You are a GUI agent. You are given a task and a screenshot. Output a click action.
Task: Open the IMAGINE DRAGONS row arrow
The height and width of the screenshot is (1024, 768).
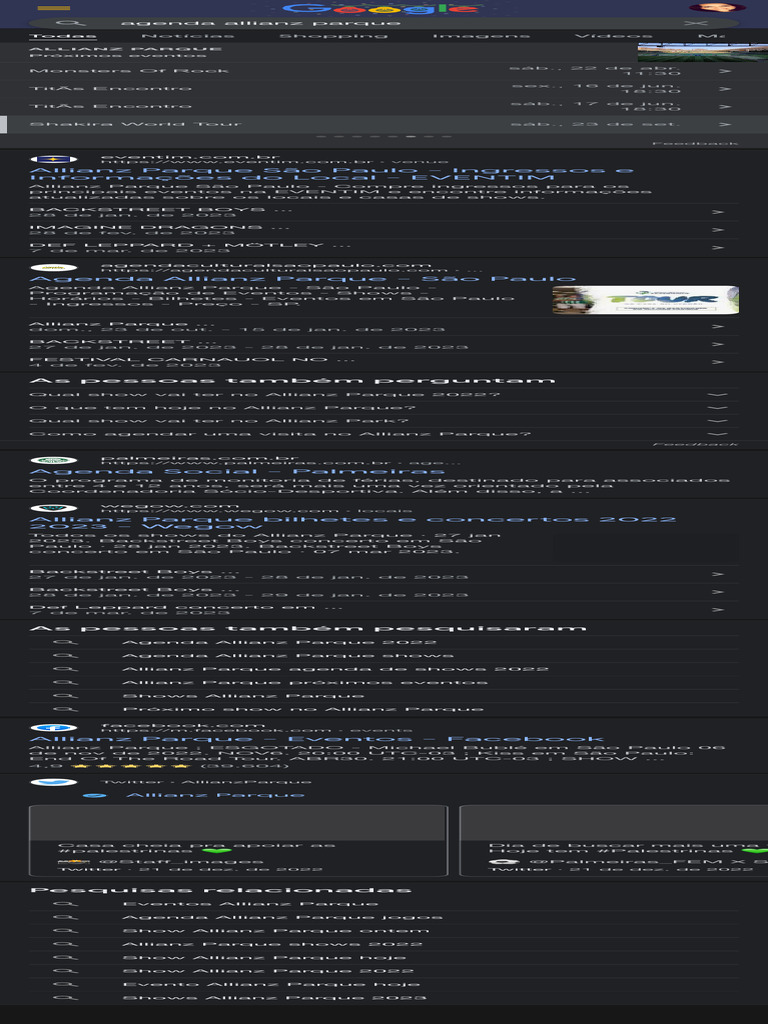718,230
